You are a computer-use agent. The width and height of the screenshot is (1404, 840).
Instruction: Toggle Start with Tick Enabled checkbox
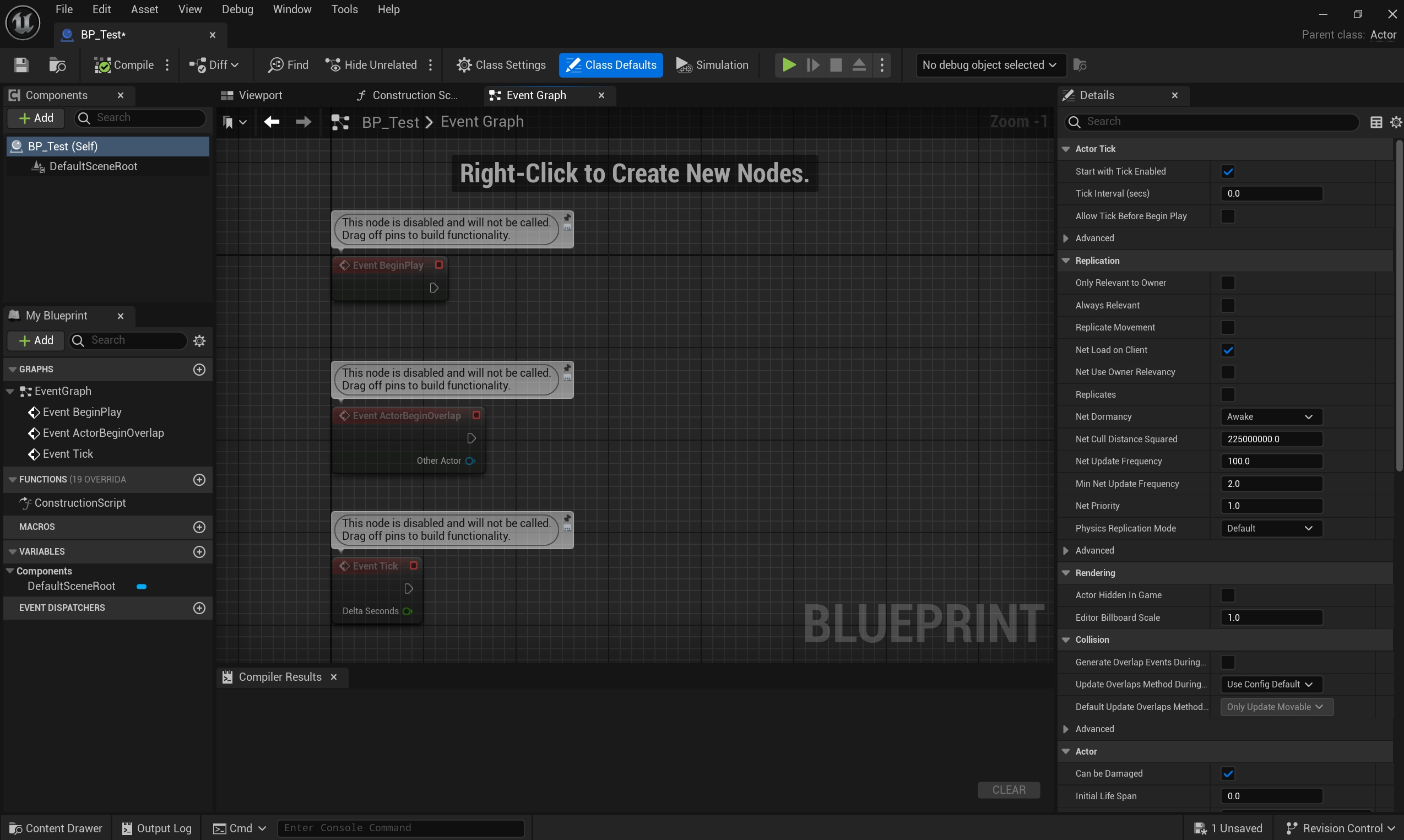click(x=1228, y=171)
